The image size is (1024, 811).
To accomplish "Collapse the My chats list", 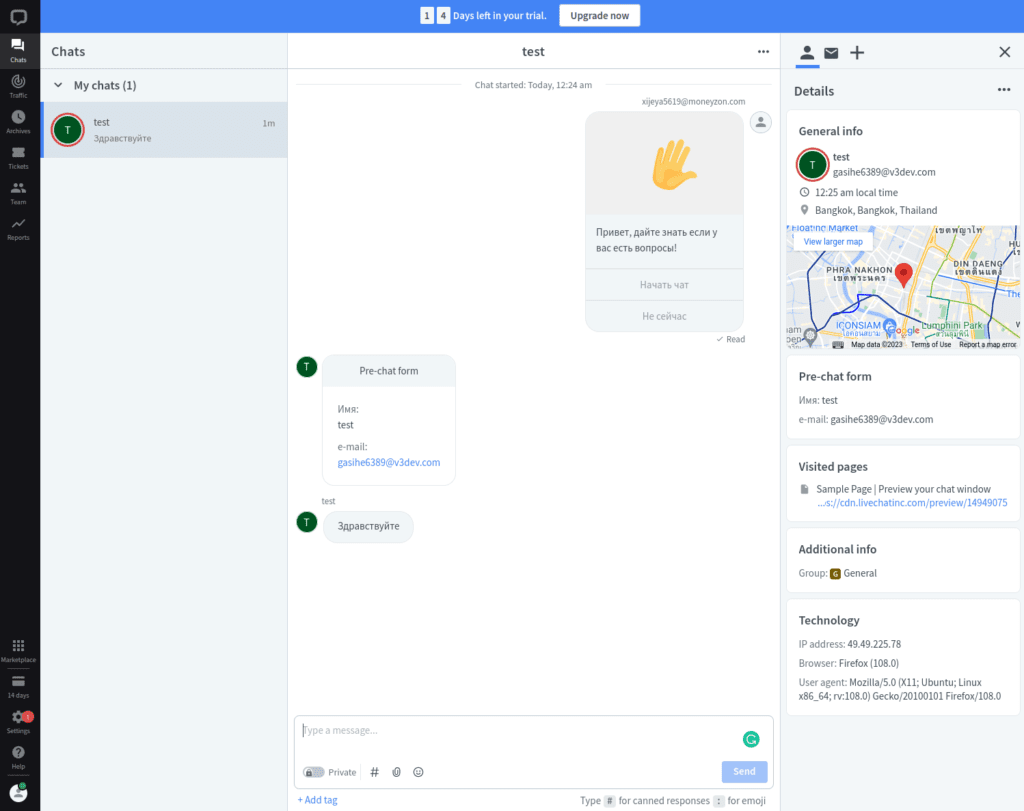I will (x=58, y=86).
